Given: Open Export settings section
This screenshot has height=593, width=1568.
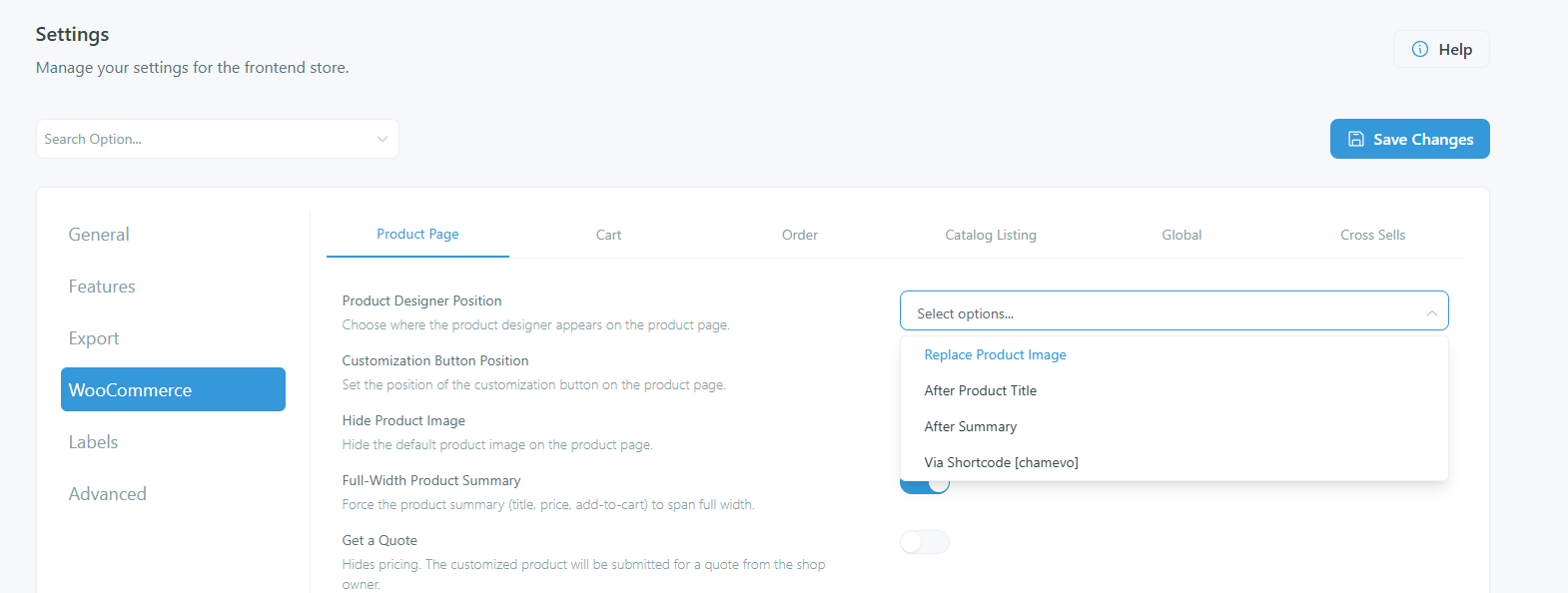Looking at the screenshot, I should point(173,338).
